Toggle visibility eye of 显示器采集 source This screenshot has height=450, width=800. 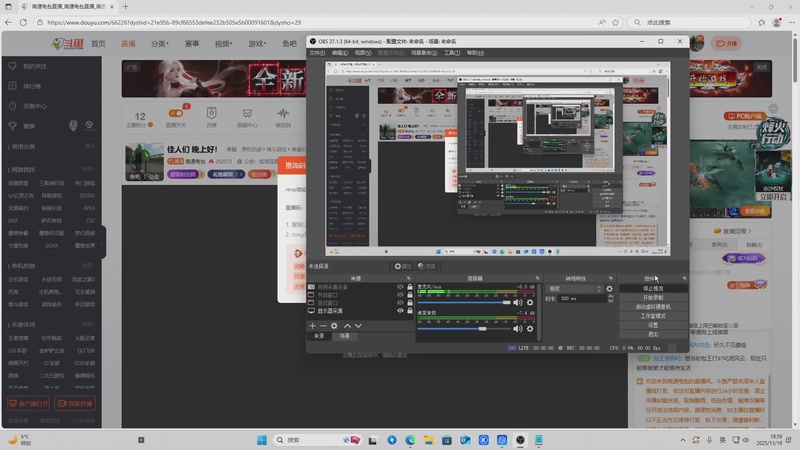coord(401,311)
